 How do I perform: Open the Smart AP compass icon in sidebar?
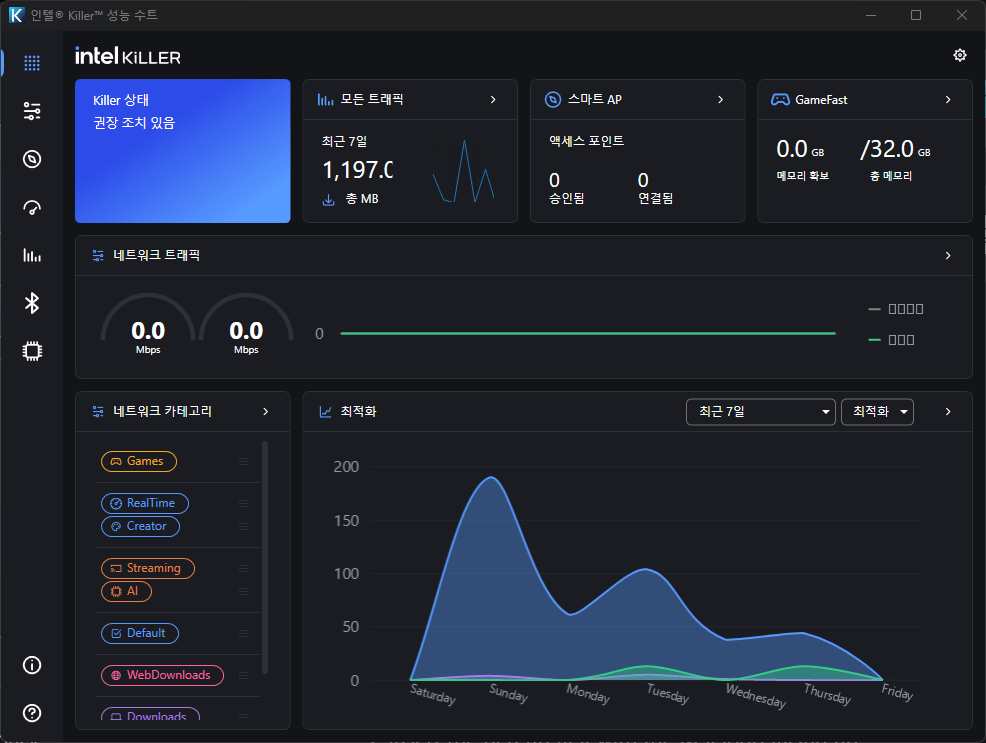(32, 159)
